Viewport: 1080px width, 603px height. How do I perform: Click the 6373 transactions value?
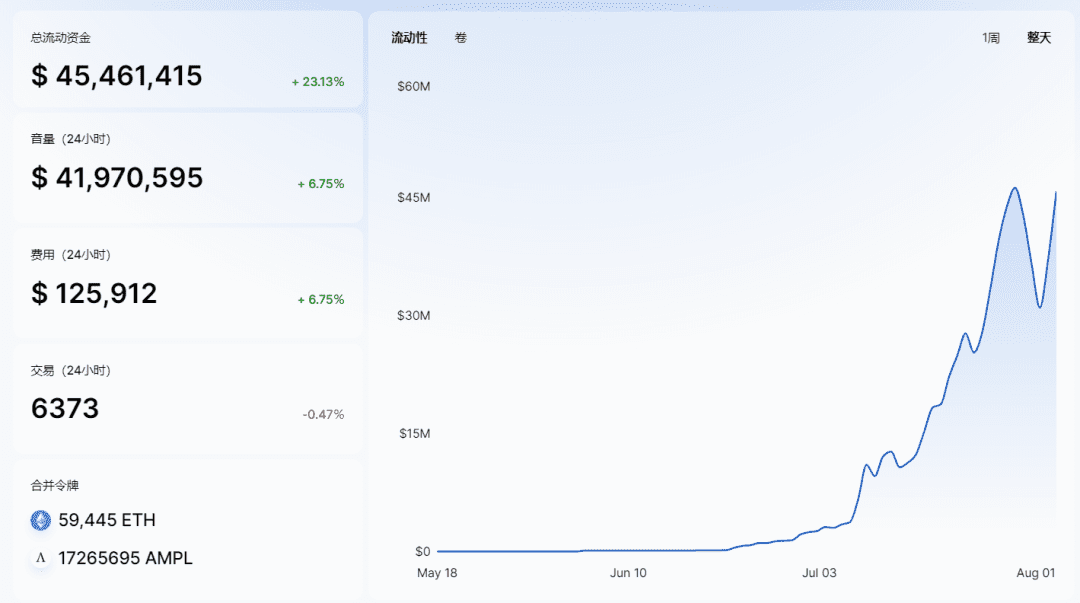tap(65, 409)
